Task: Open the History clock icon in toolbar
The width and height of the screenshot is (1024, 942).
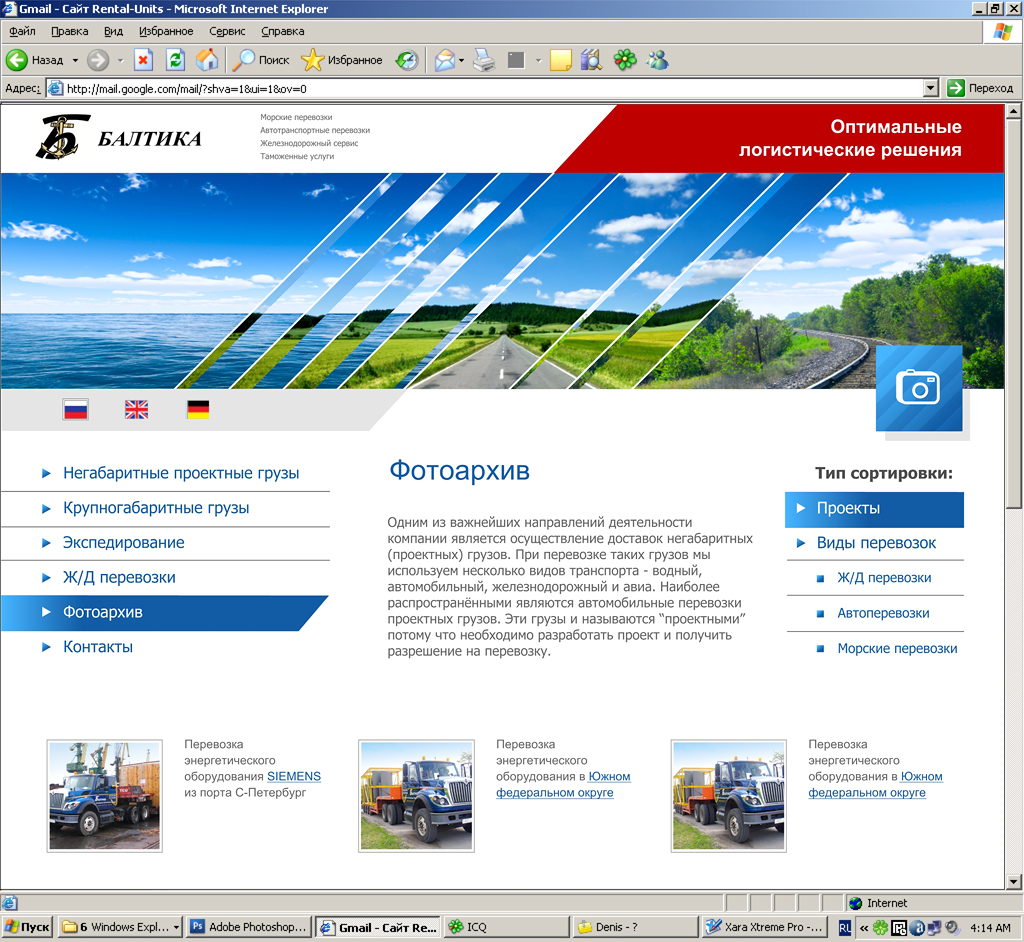Action: [406, 60]
